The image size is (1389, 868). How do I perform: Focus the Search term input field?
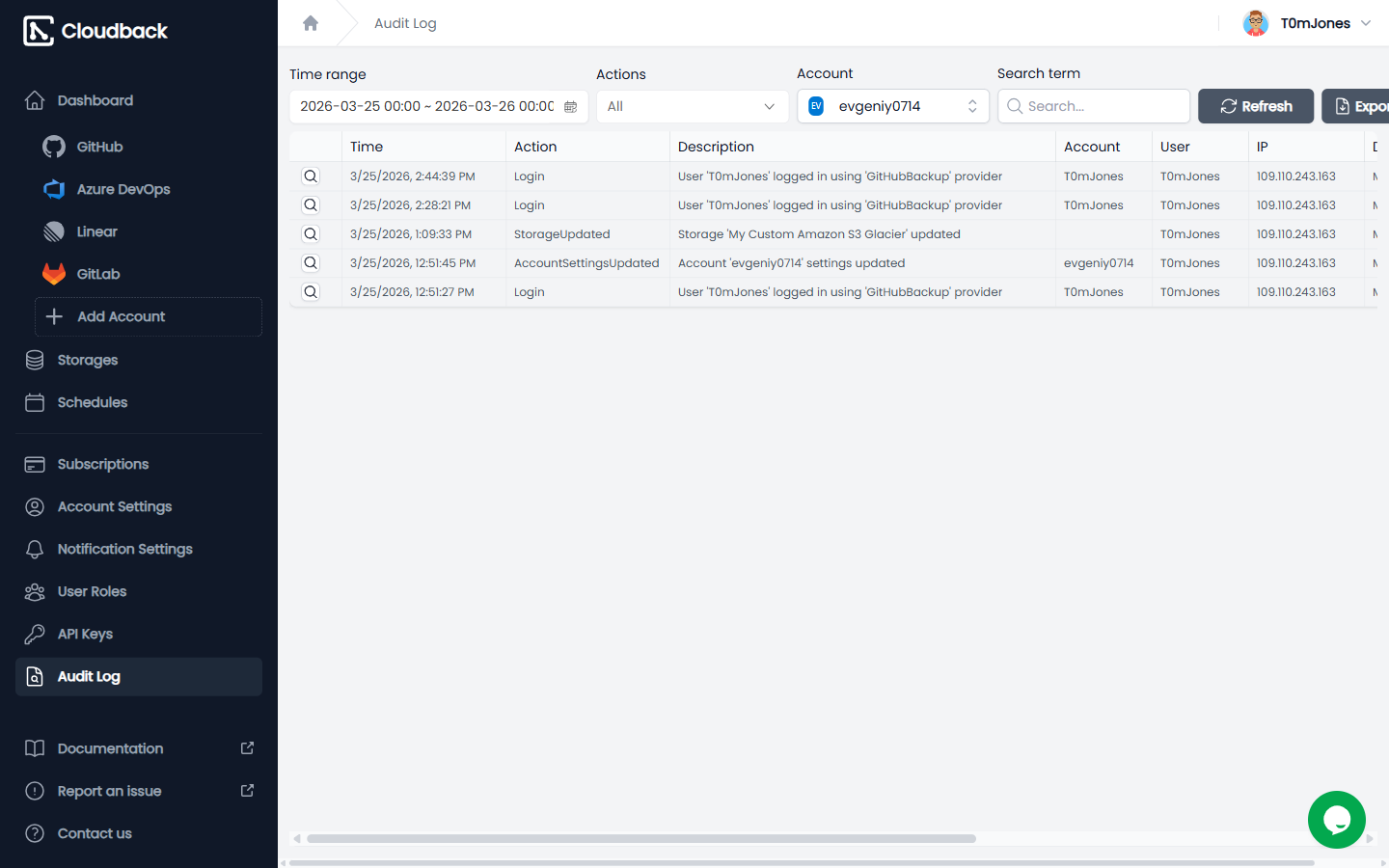click(1094, 106)
